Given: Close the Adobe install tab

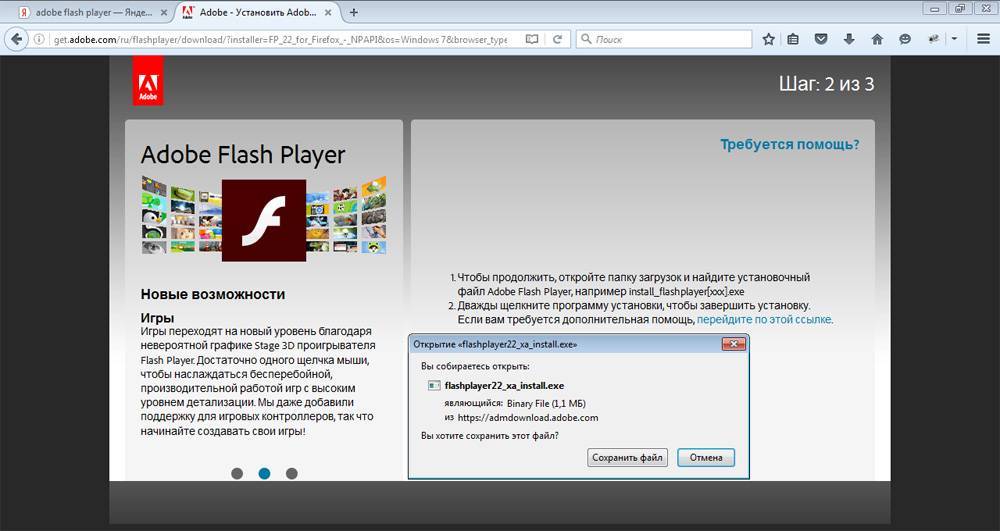Looking at the screenshot, I should point(330,12).
